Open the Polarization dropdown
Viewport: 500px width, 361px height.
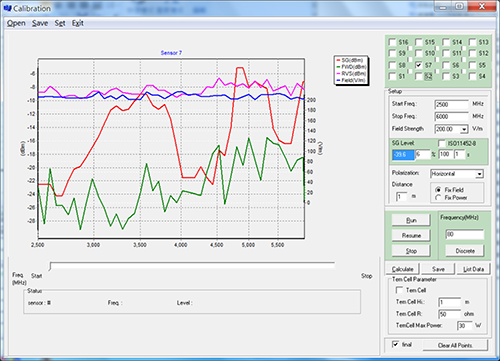coord(479,174)
